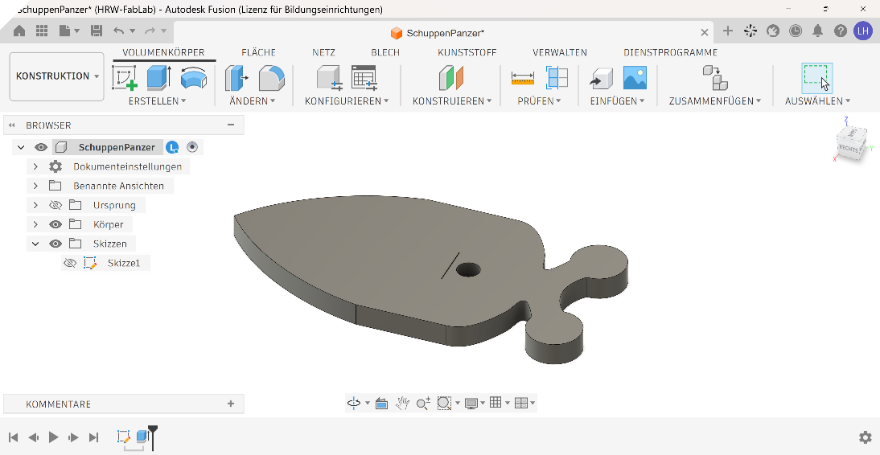Select the Fillet tool icon
Viewport: 880px width, 455px height.
pos(272,77)
